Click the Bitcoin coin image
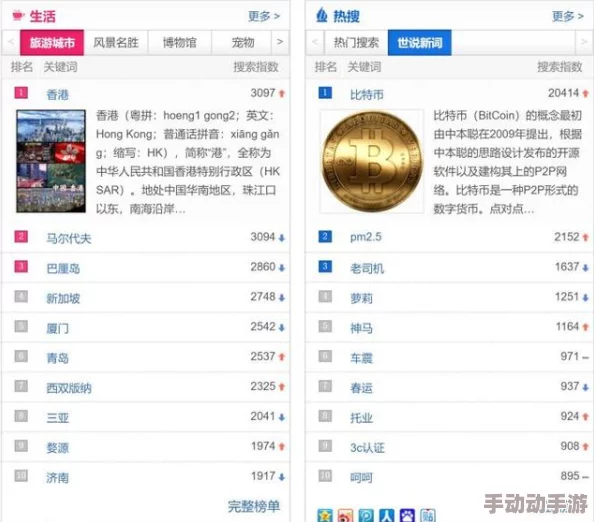This screenshot has width=594, height=522. coord(372,161)
